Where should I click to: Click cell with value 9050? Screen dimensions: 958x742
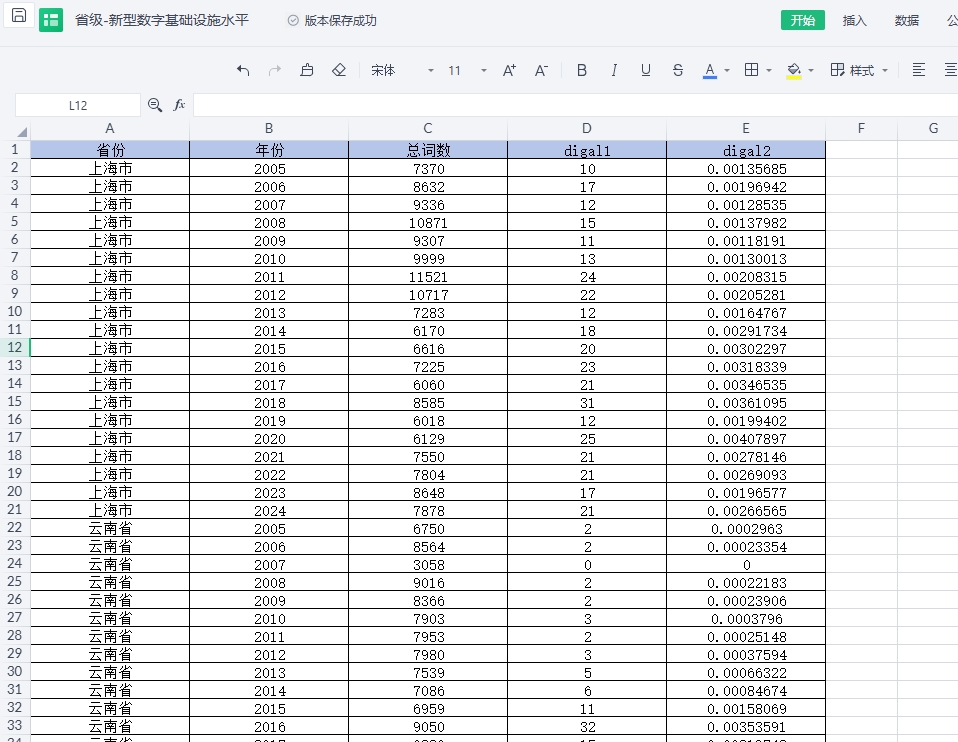tap(428, 726)
